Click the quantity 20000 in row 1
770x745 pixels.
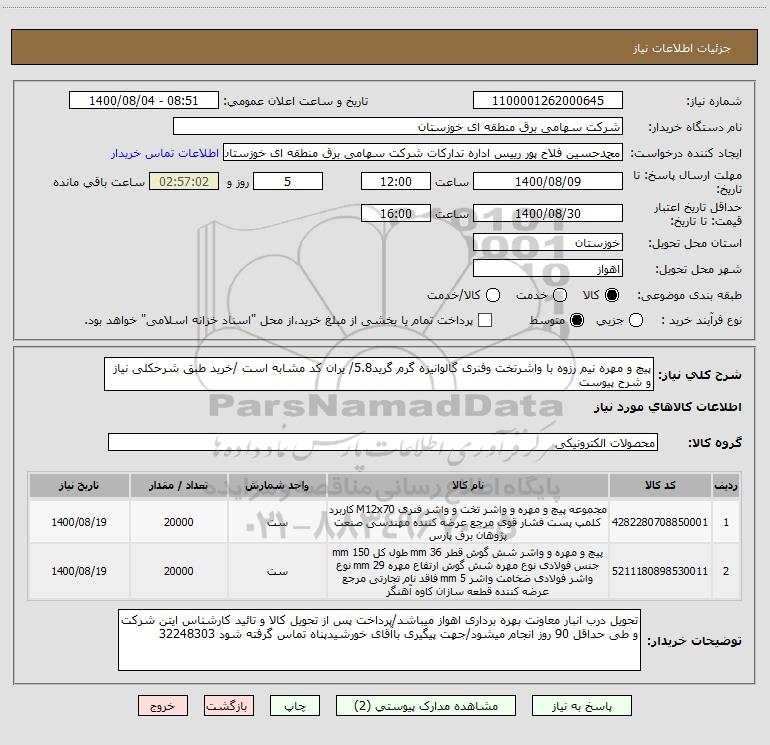tap(178, 522)
